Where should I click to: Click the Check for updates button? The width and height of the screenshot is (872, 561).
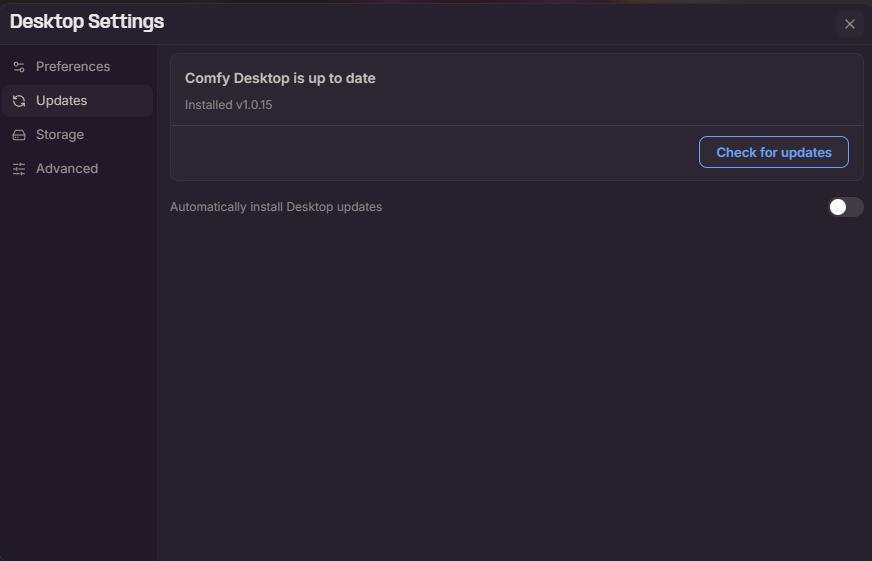point(774,152)
